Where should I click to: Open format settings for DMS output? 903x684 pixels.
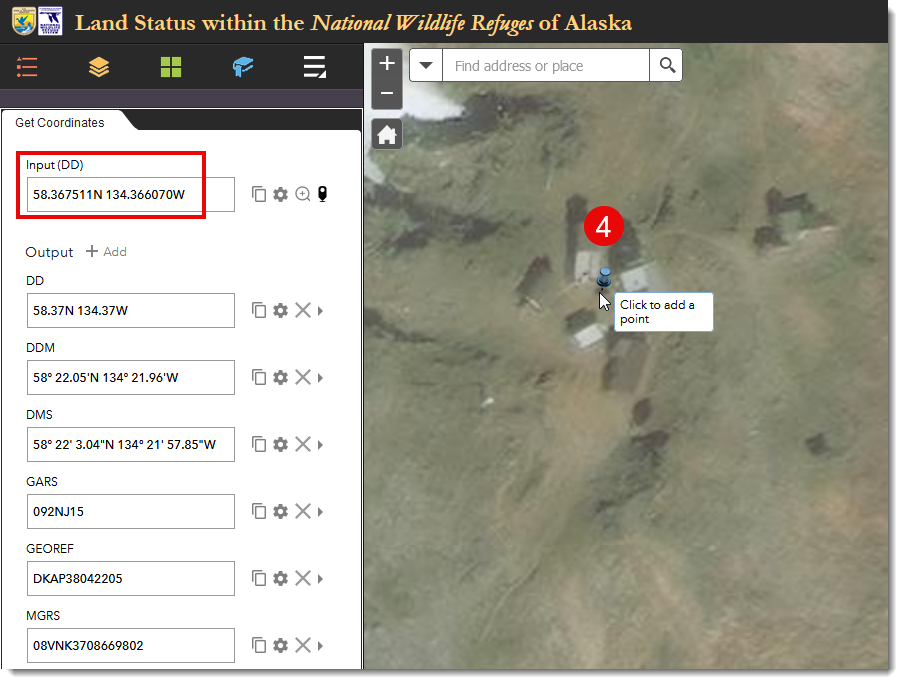pyautogui.click(x=281, y=444)
